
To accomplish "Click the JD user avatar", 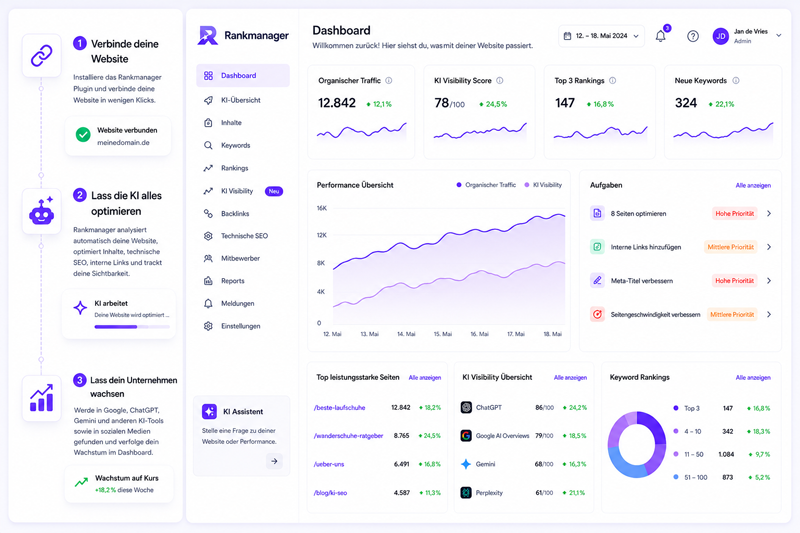I will click(720, 36).
